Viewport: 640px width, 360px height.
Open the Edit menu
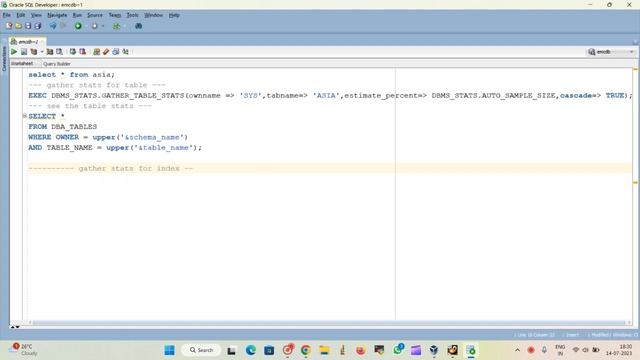click(x=21, y=15)
